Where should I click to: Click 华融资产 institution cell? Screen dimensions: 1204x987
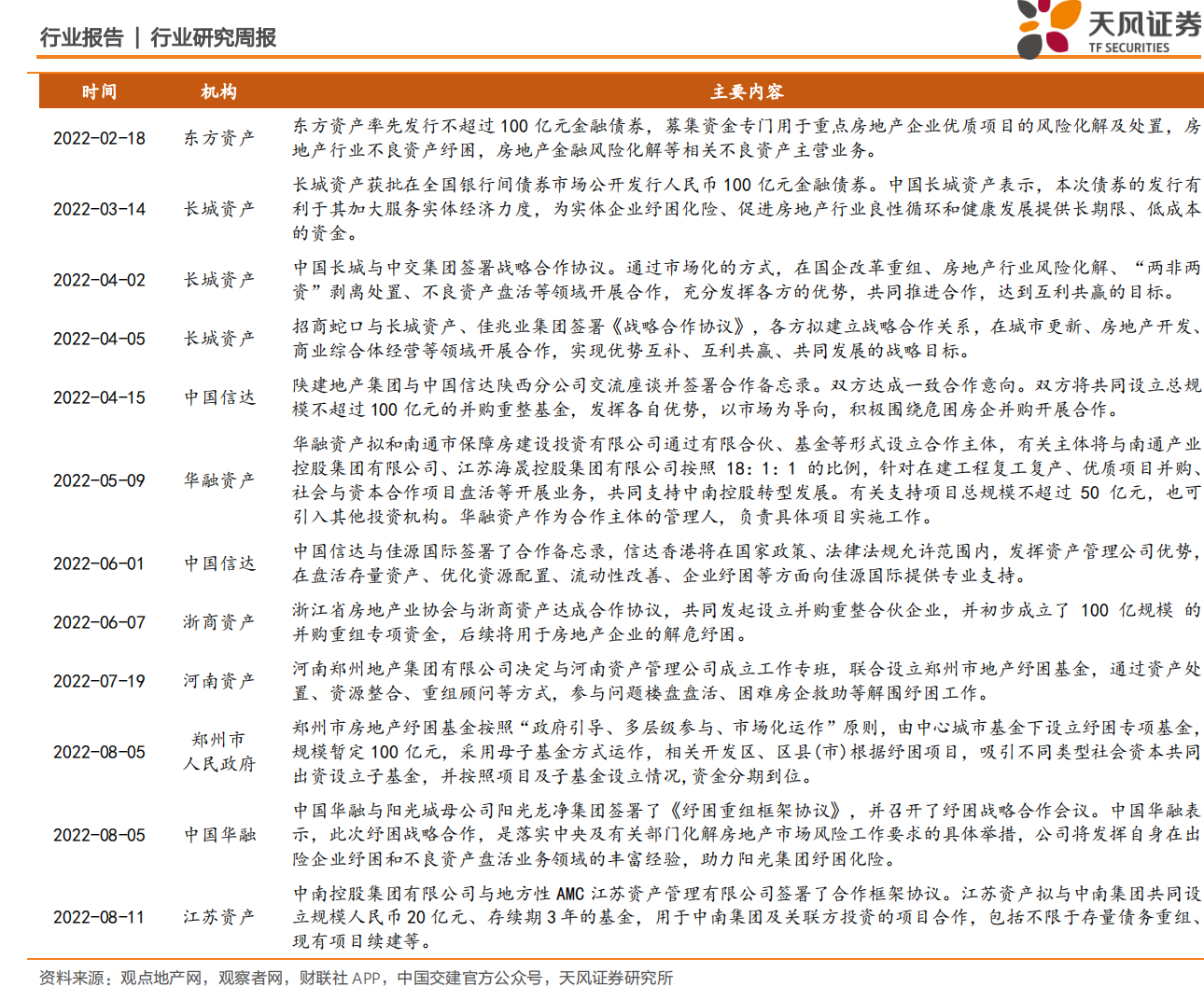point(218,480)
